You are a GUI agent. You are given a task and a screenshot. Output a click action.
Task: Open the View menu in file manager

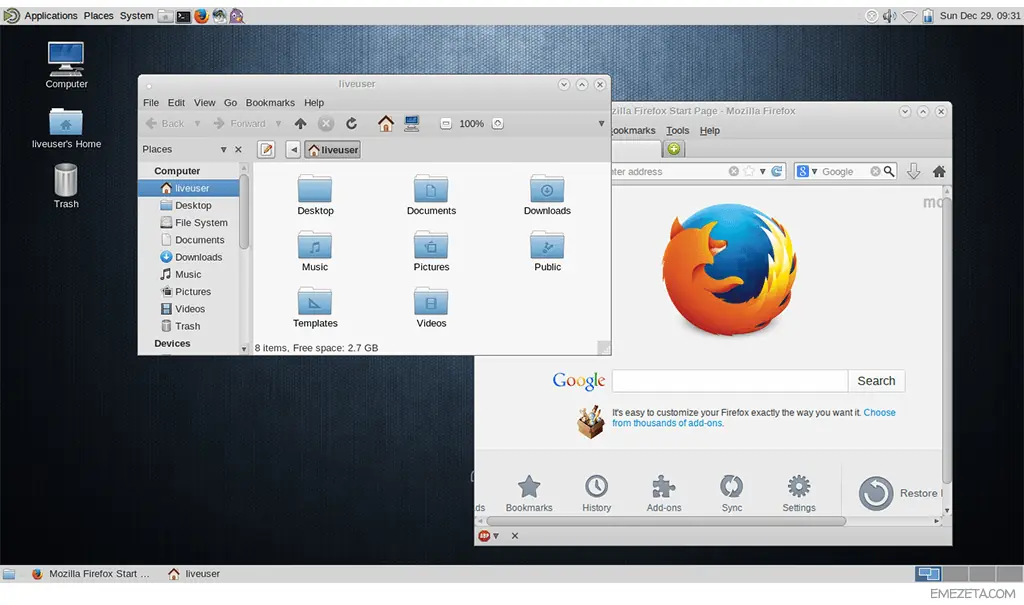click(204, 103)
